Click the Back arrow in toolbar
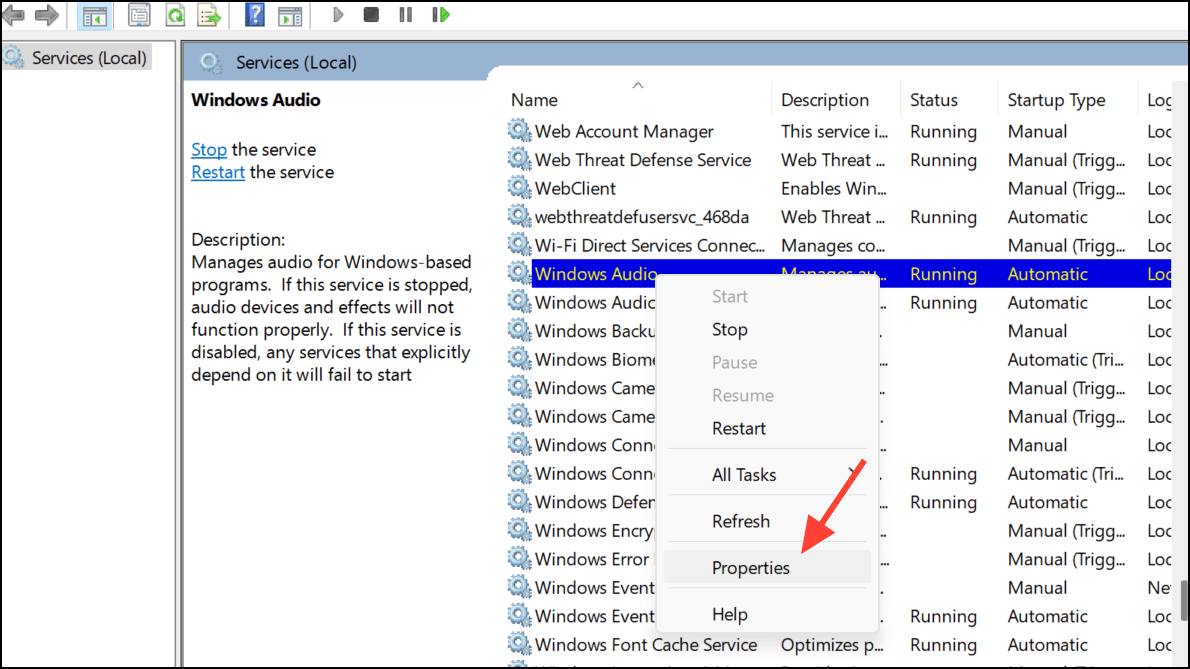The height and width of the screenshot is (669, 1190). [14, 15]
